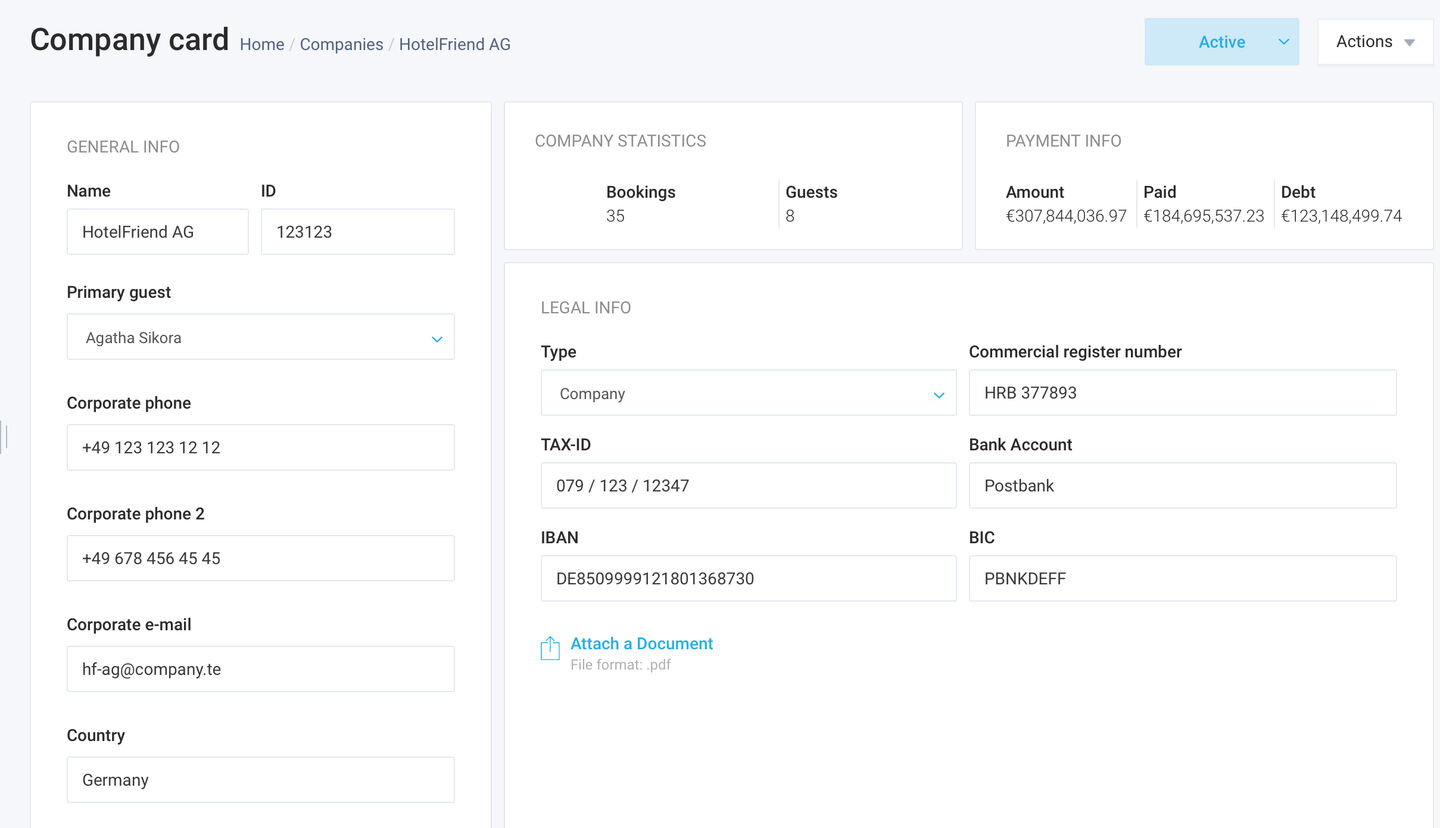The image size is (1440, 828).
Task: Click the Paid value €184,695,537.23
Action: (1204, 216)
